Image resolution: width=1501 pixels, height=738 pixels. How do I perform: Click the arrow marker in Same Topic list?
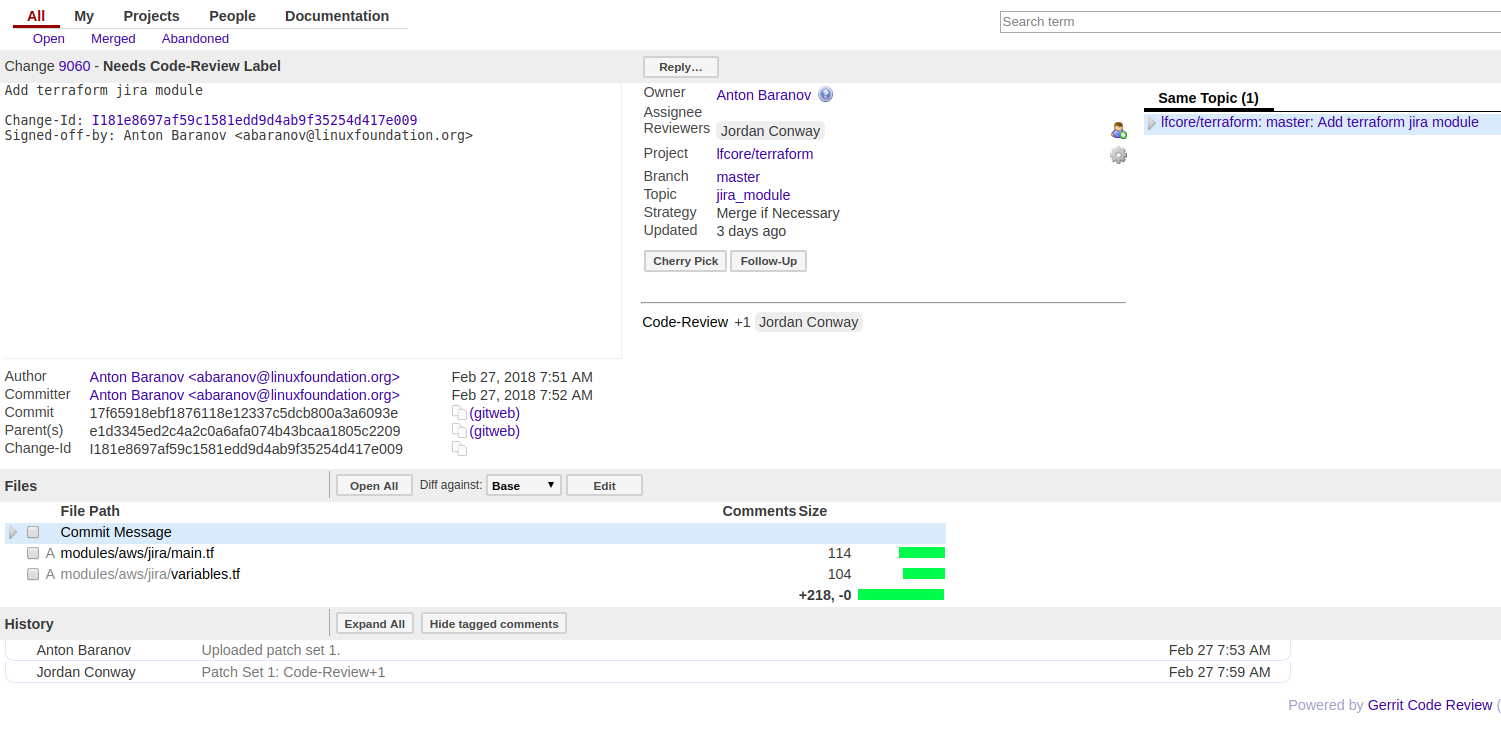(x=1151, y=124)
